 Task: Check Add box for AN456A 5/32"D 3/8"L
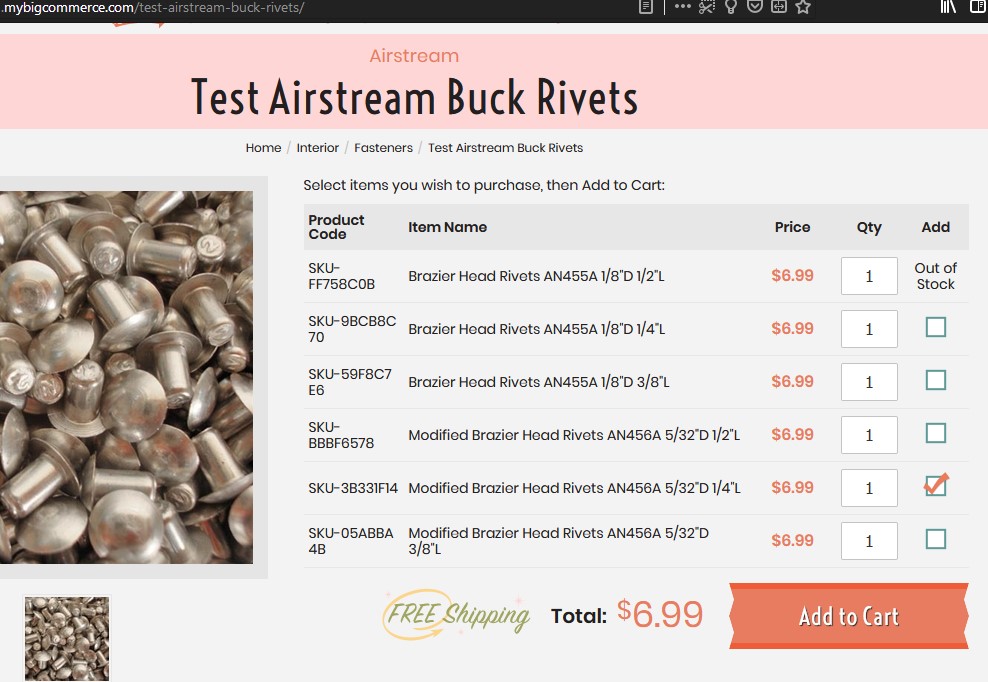(936, 539)
